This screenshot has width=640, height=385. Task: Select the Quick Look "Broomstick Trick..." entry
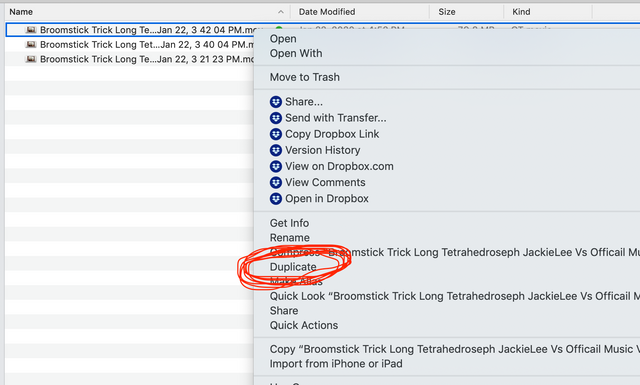[455, 296]
